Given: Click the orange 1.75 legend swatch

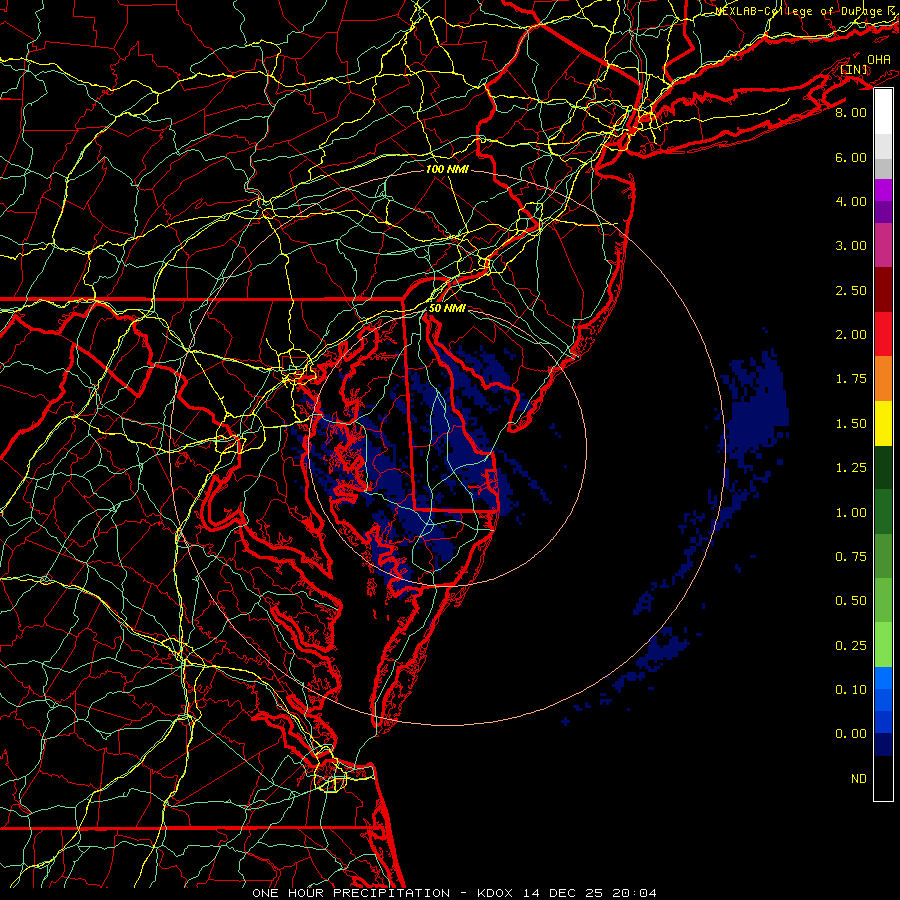Looking at the screenshot, I should pyautogui.click(x=883, y=379).
